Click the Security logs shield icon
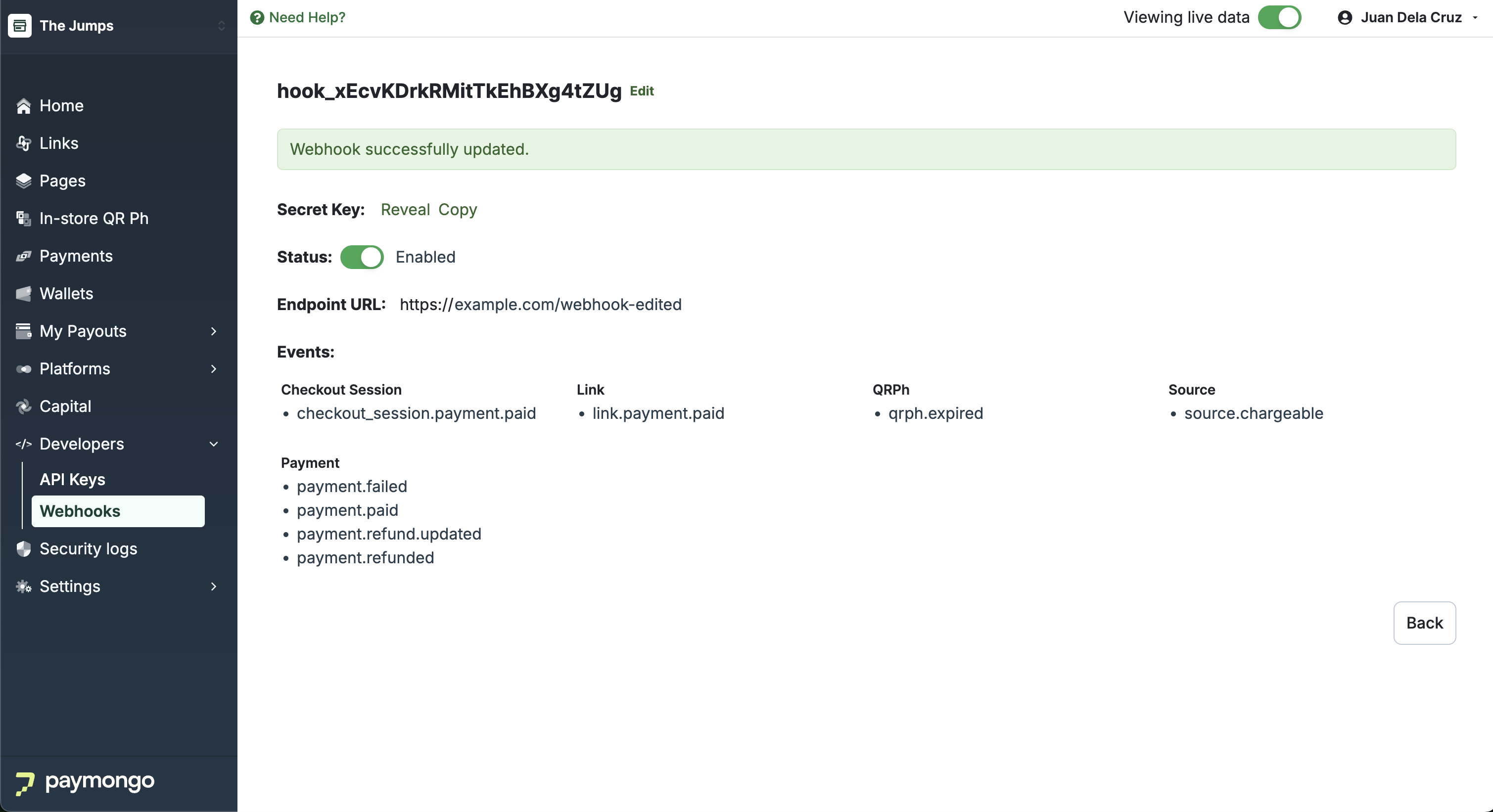The width and height of the screenshot is (1493, 812). tap(23, 548)
